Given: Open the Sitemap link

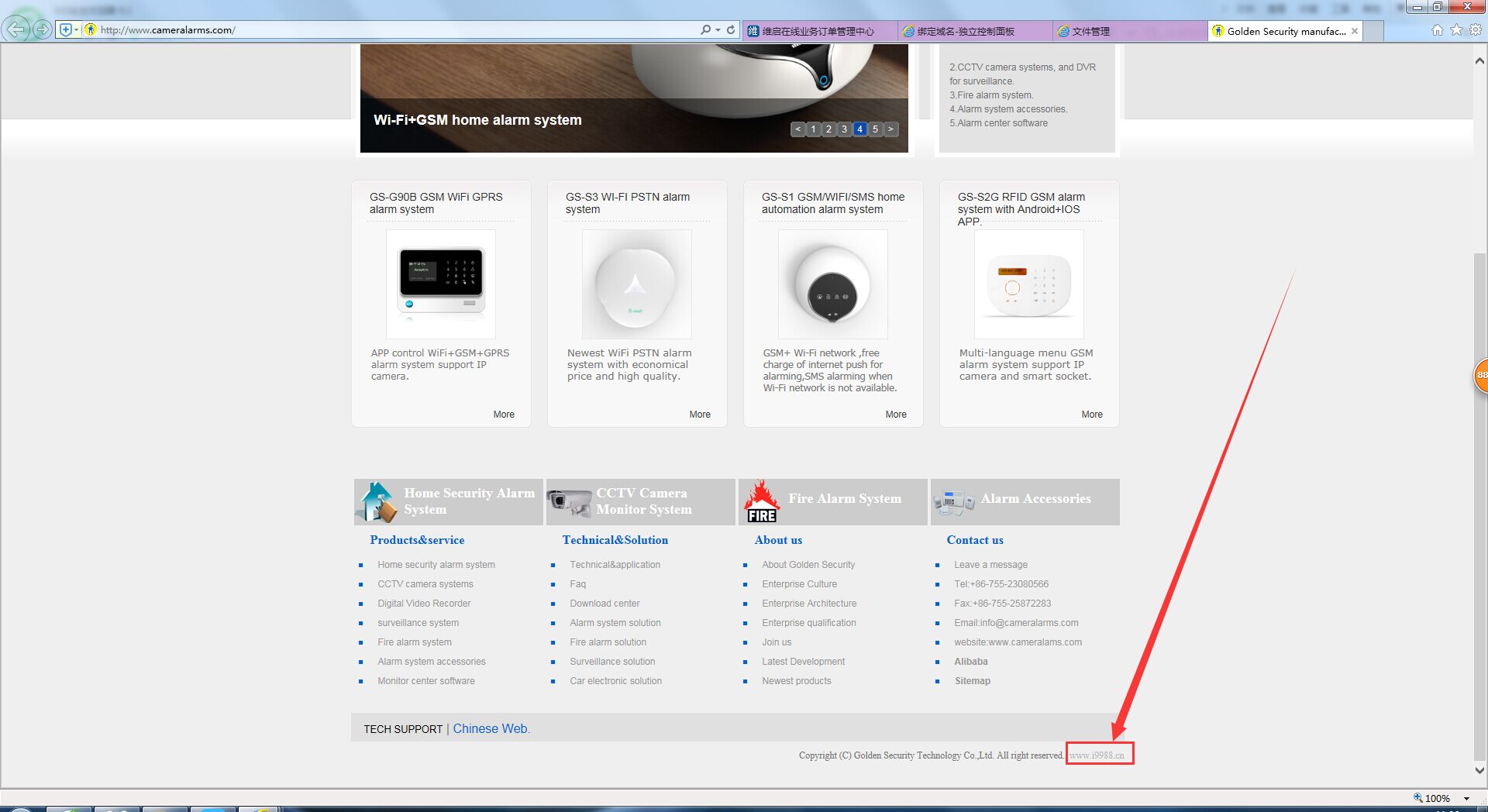Looking at the screenshot, I should coord(973,681).
